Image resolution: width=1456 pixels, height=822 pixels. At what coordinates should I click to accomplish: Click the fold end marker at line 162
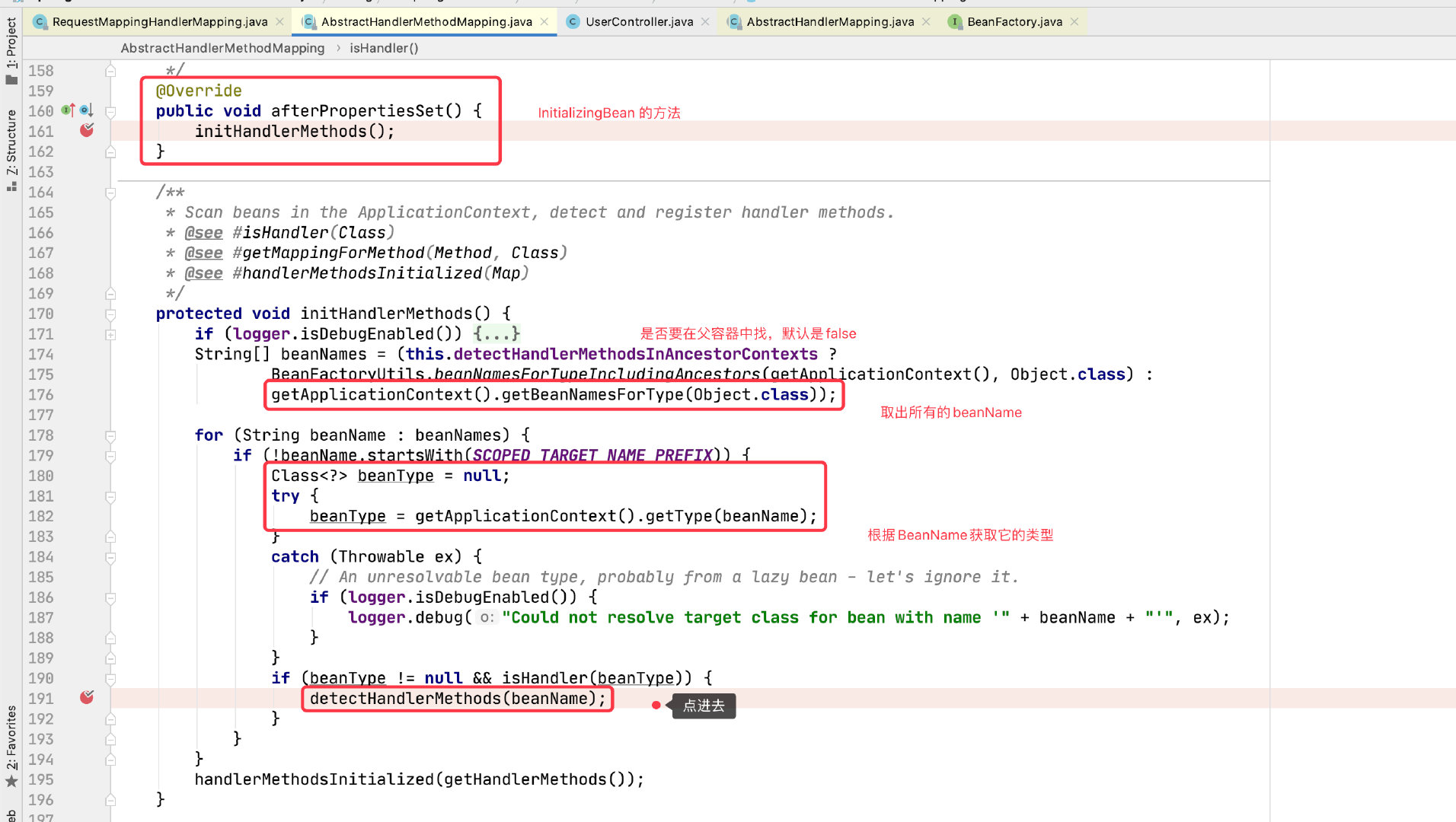pos(110,151)
